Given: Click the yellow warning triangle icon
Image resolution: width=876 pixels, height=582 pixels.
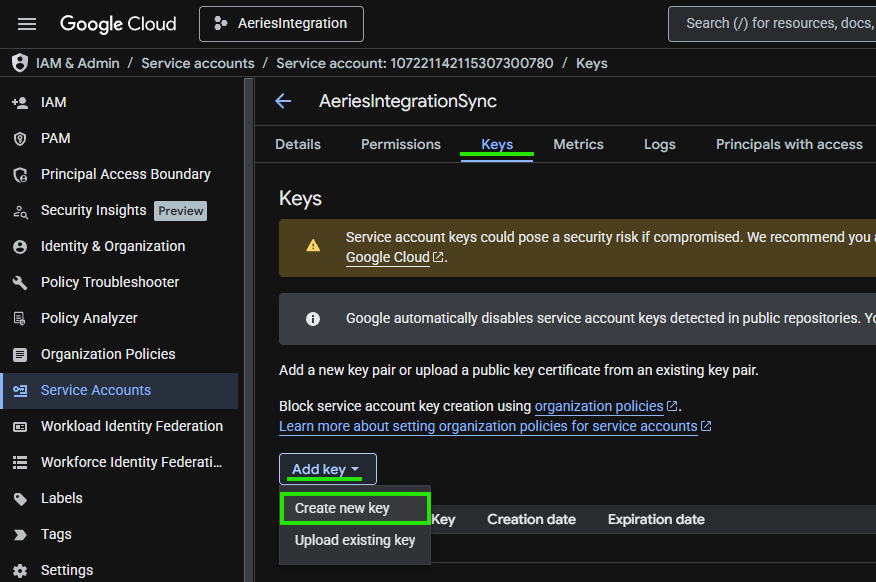Looking at the screenshot, I should [313, 245].
